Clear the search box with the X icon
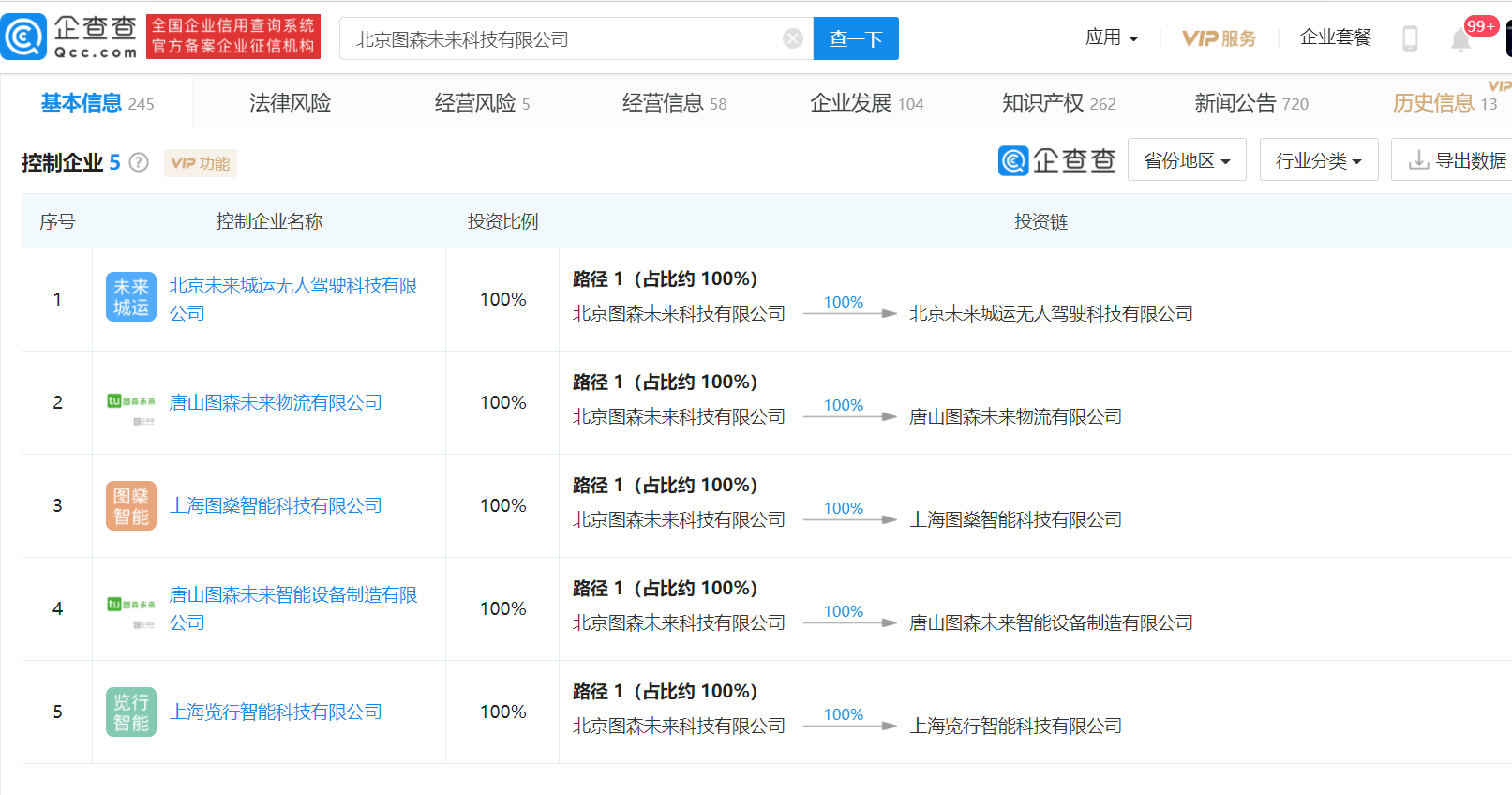Image resolution: width=1512 pixels, height=795 pixels. tap(793, 38)
